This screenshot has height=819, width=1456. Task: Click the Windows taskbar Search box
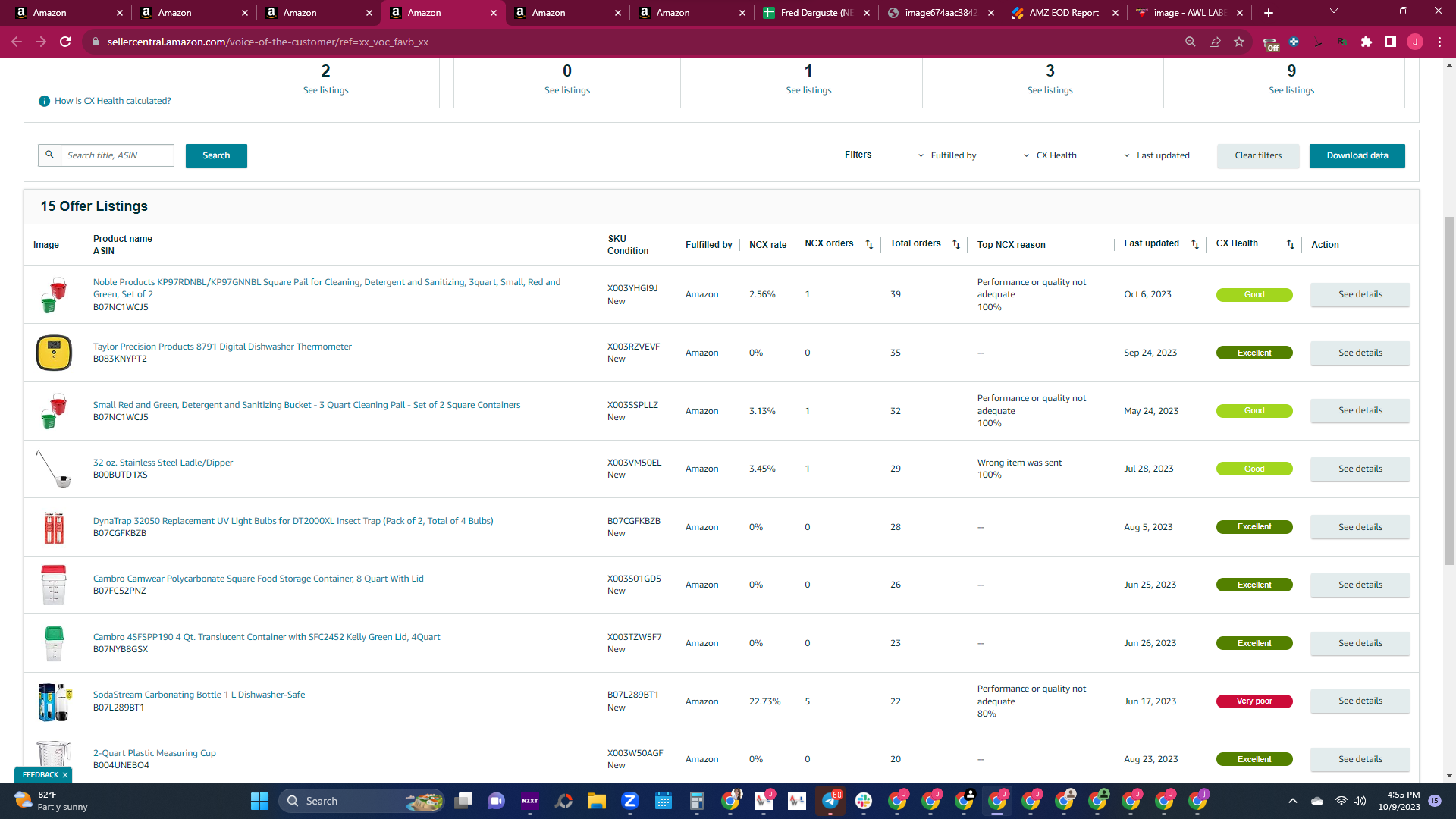pyautogui.click(x=362, y=801)
